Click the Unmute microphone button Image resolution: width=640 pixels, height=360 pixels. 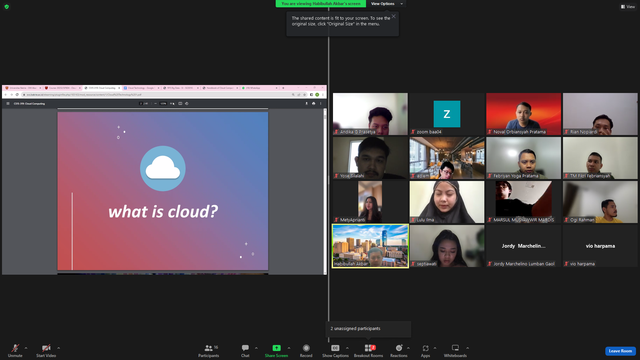pos(15,350)
